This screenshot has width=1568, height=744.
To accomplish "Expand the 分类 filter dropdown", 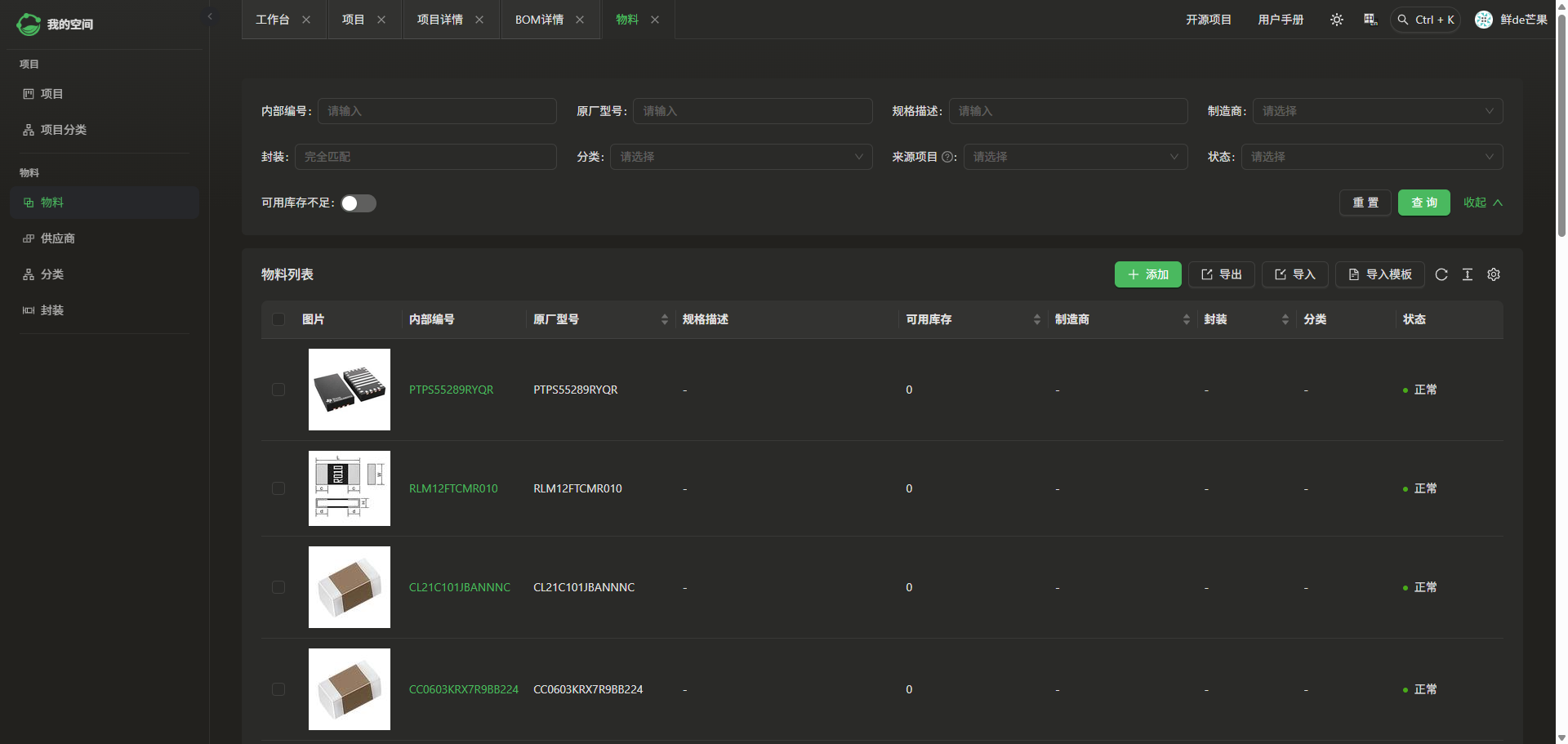I will point(741,157).
